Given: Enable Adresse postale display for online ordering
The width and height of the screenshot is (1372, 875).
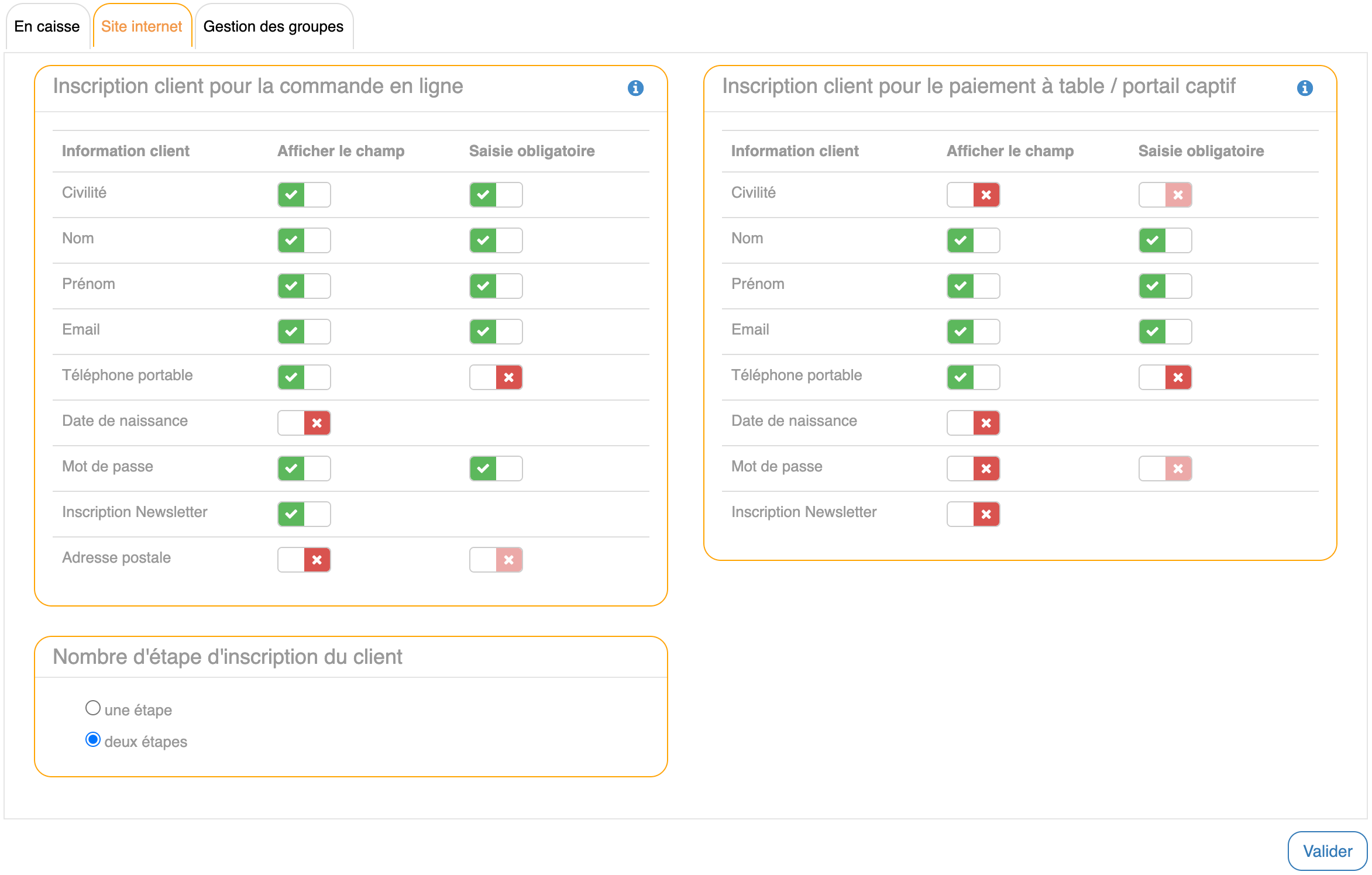Looking at the screenshot, I should click(x=304, y=560).
